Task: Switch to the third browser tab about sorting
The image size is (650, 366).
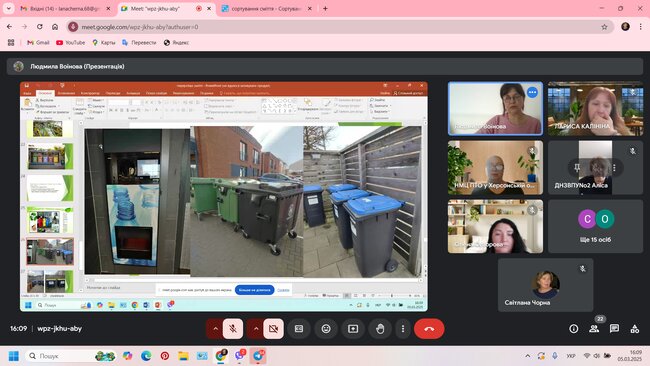Action: coord(267,8)
